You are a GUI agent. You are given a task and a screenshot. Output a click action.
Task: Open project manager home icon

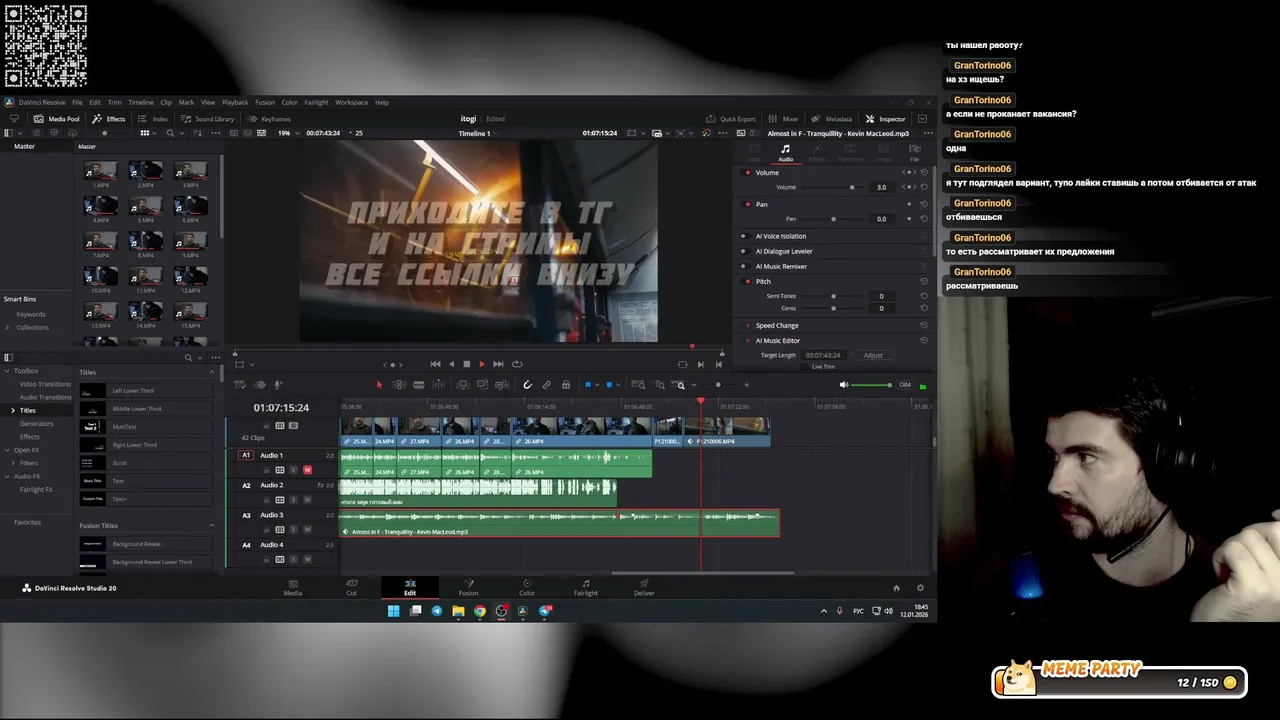point(896,588)
